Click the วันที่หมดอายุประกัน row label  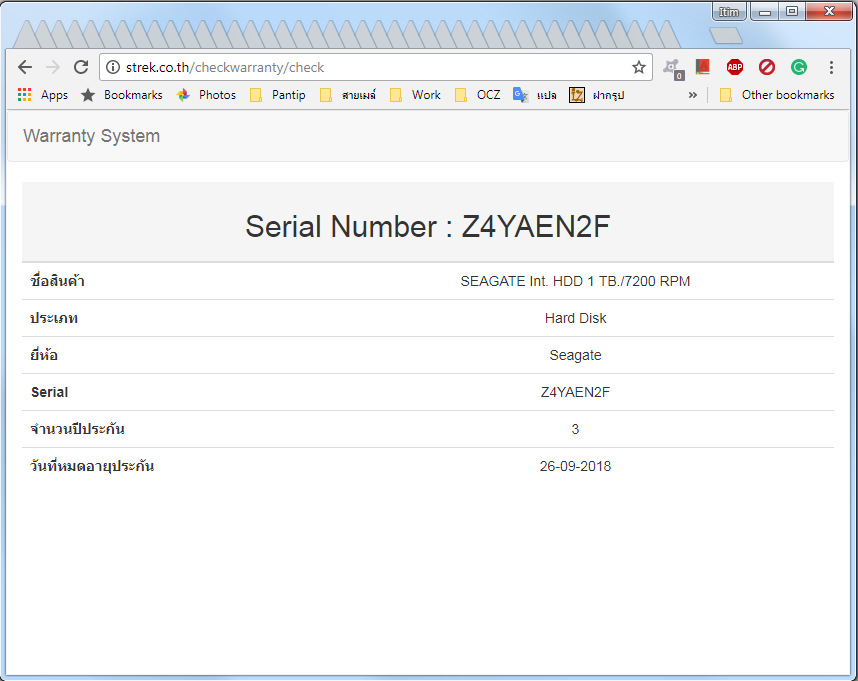click(x=92, y=466)
